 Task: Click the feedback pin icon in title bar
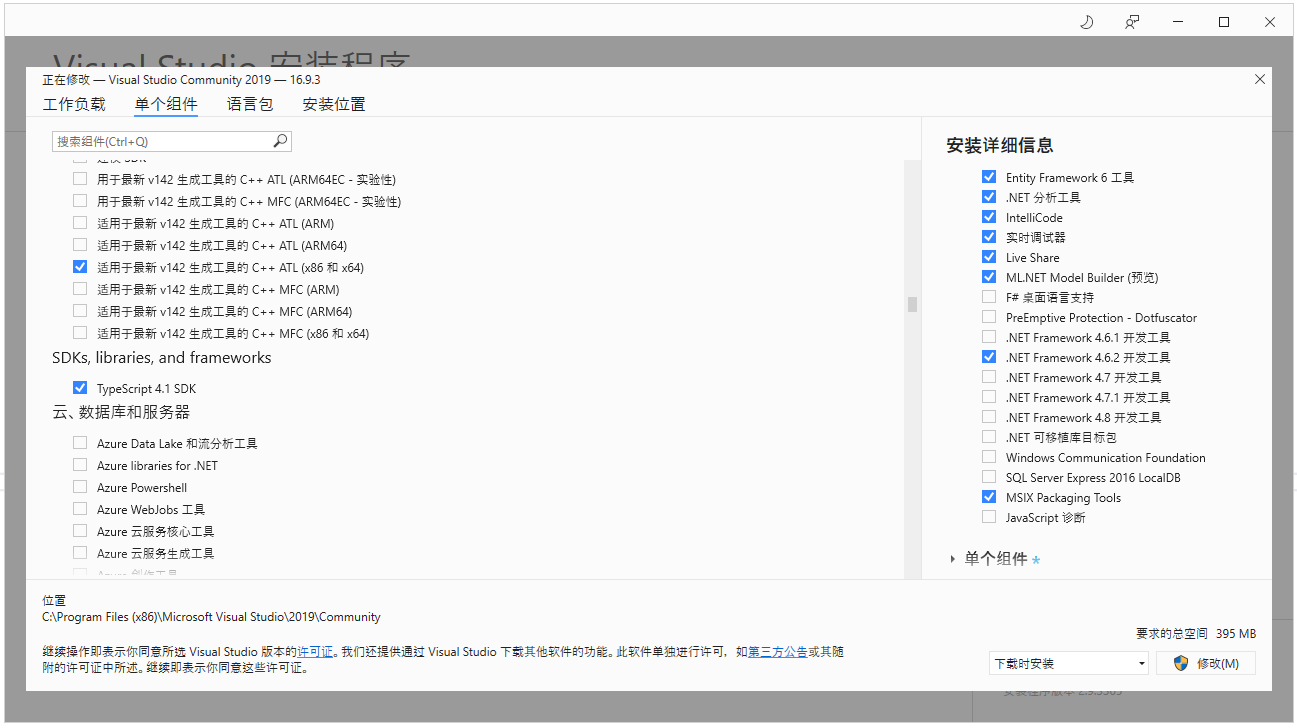(1132, 22)
